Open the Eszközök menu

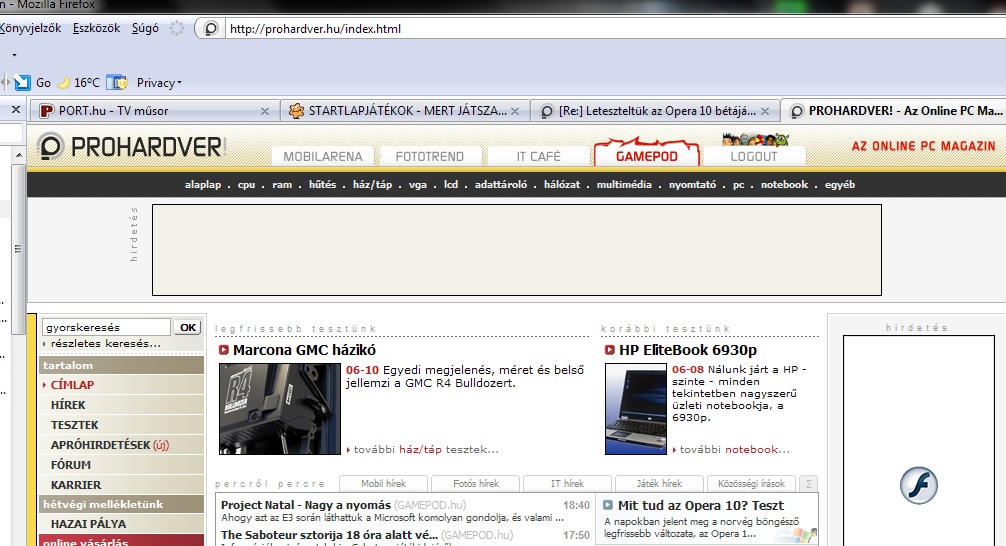[x=96, y=28]
